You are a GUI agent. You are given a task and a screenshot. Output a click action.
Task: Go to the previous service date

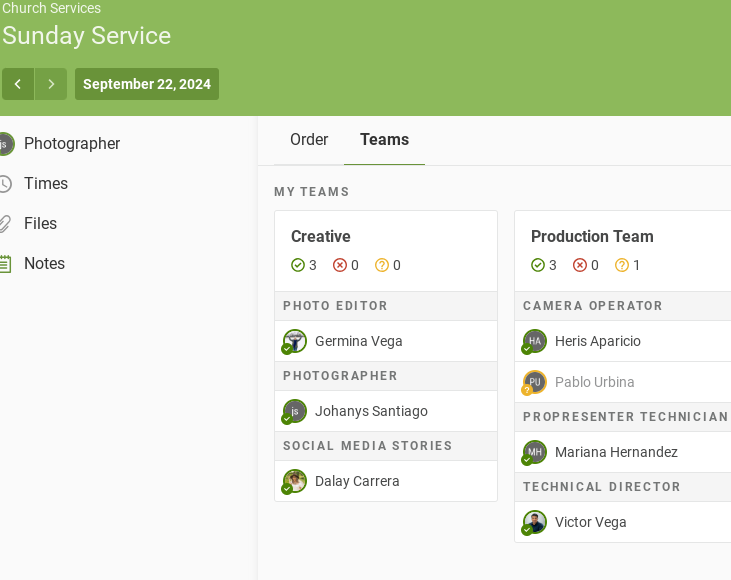[x=18, y=84]
